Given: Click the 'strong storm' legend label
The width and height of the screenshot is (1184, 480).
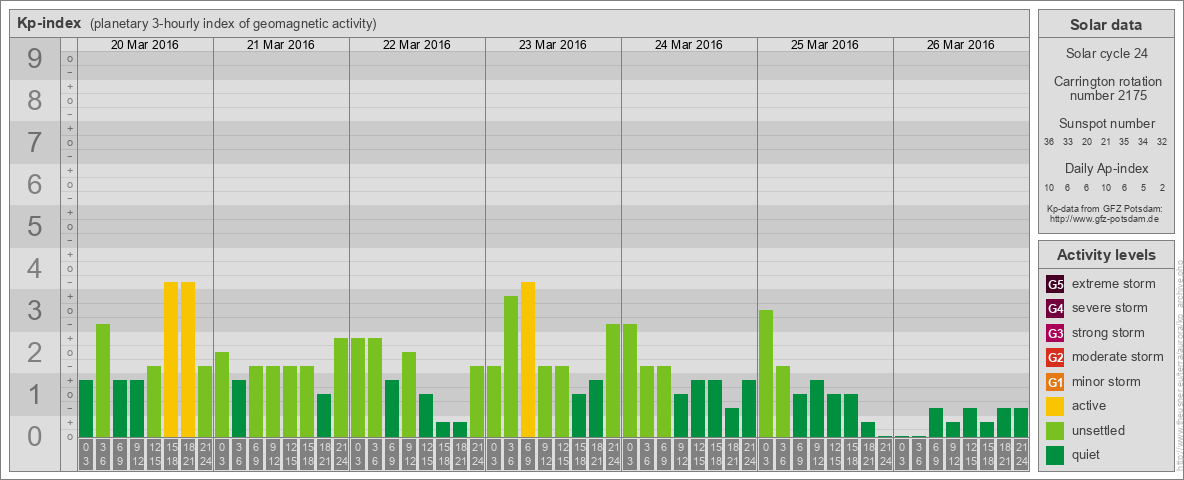Looking at the screenshot, I should click(1108, 332).
